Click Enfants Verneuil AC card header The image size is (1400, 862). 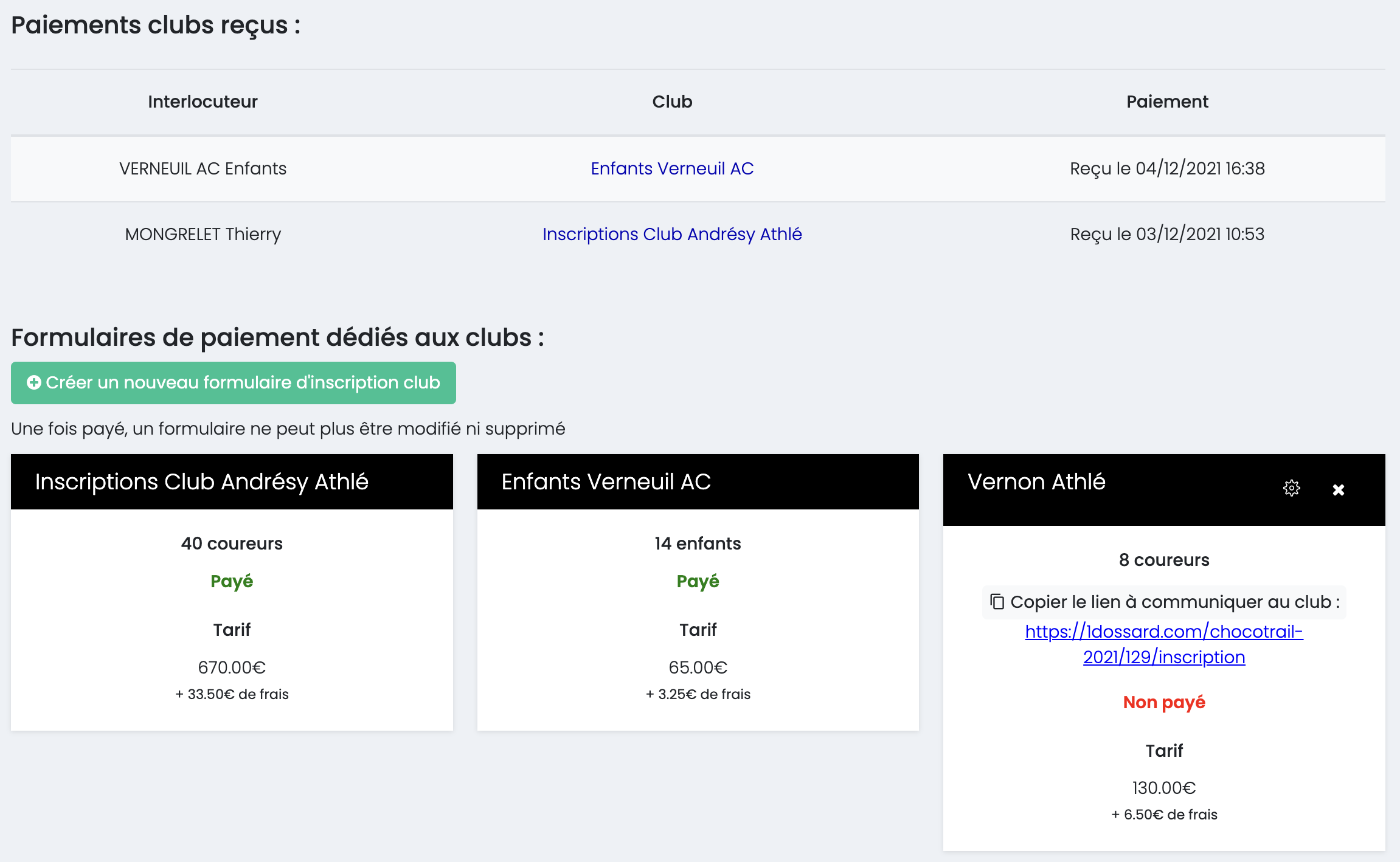coord(606,481)
